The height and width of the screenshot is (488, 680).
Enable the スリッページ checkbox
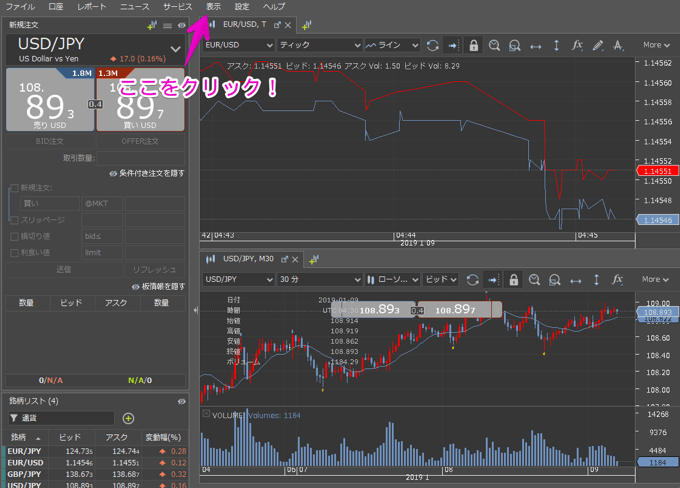(x=14, y=220)
